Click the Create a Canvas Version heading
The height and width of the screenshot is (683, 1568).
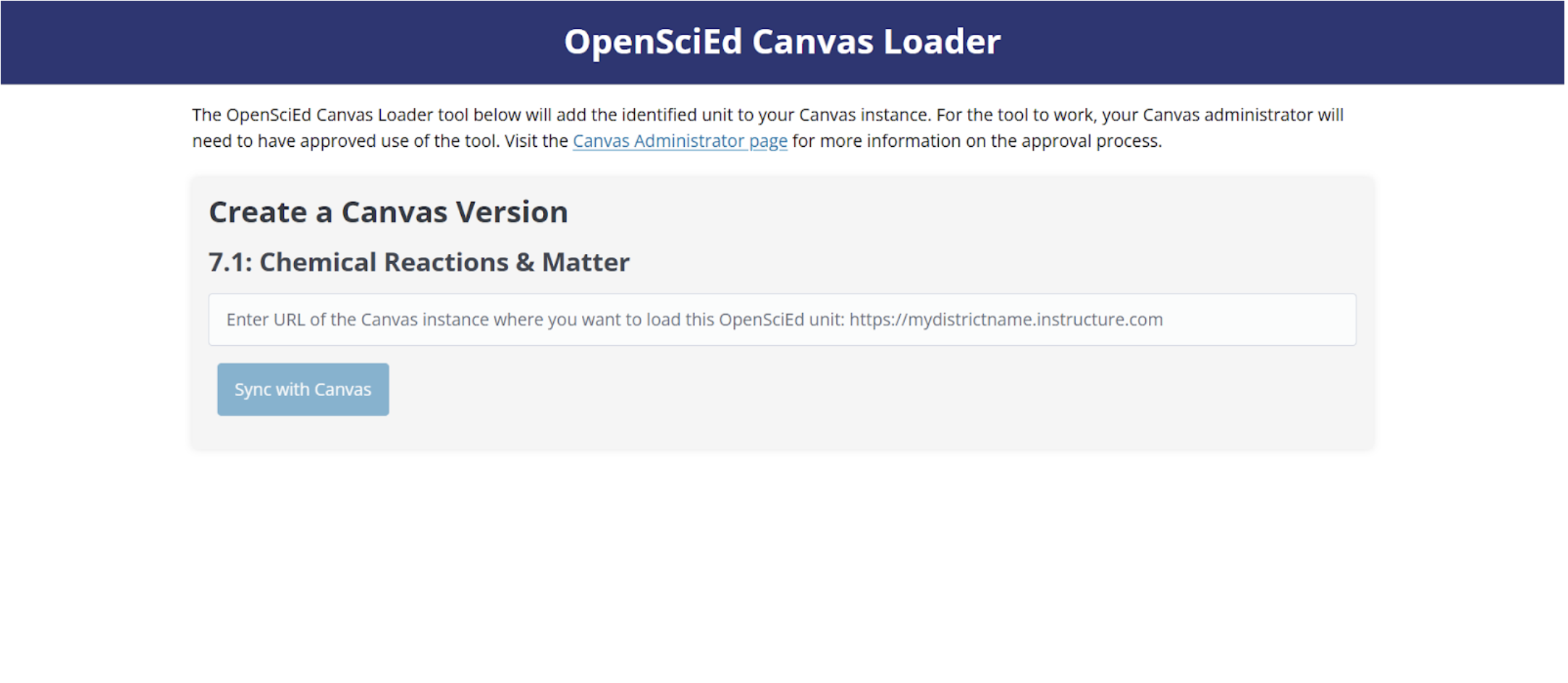pos(388,211)
